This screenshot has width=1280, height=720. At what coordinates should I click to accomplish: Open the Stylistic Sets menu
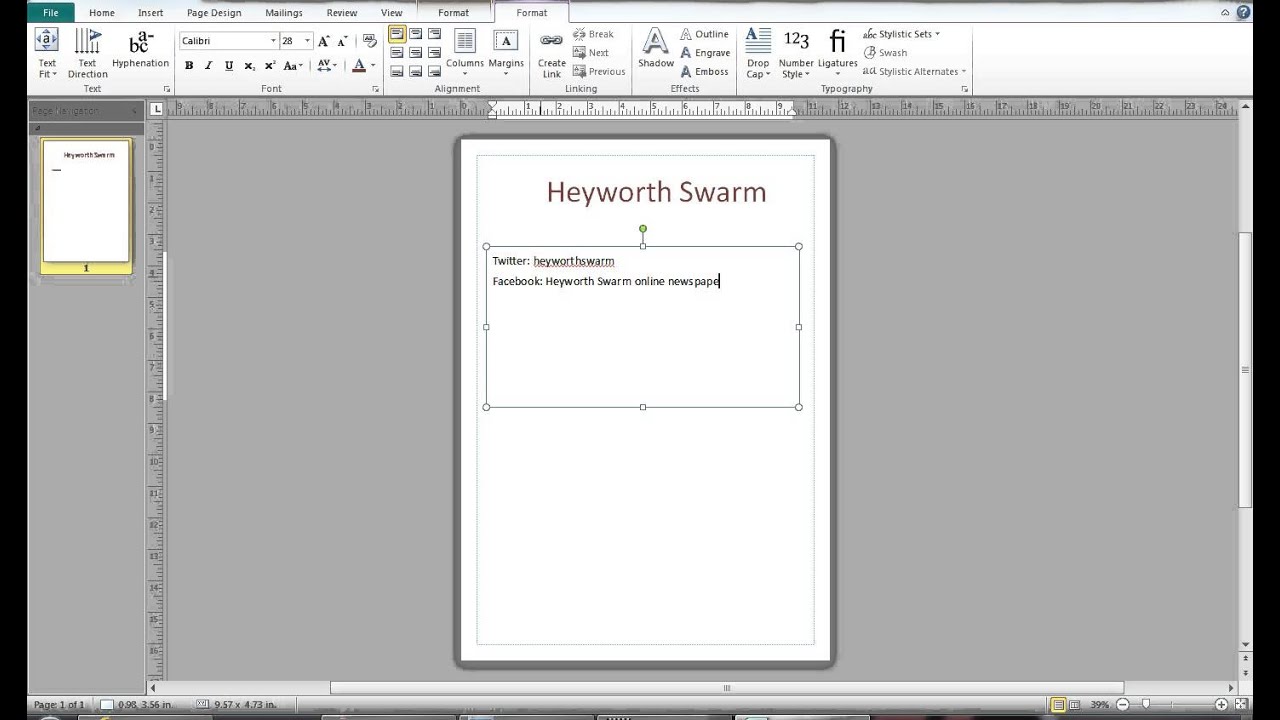(x=900, y=34)
